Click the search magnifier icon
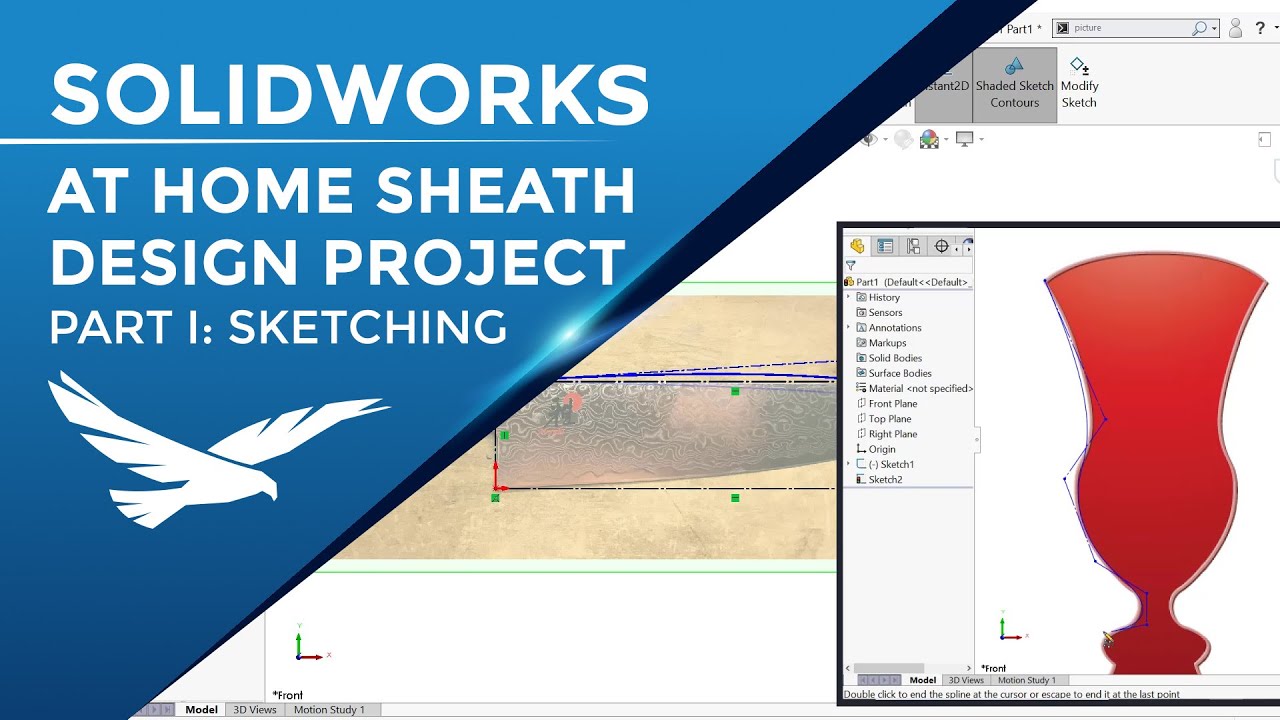The width and height of the screenshot is (1280, 720). coord(1199,28)
